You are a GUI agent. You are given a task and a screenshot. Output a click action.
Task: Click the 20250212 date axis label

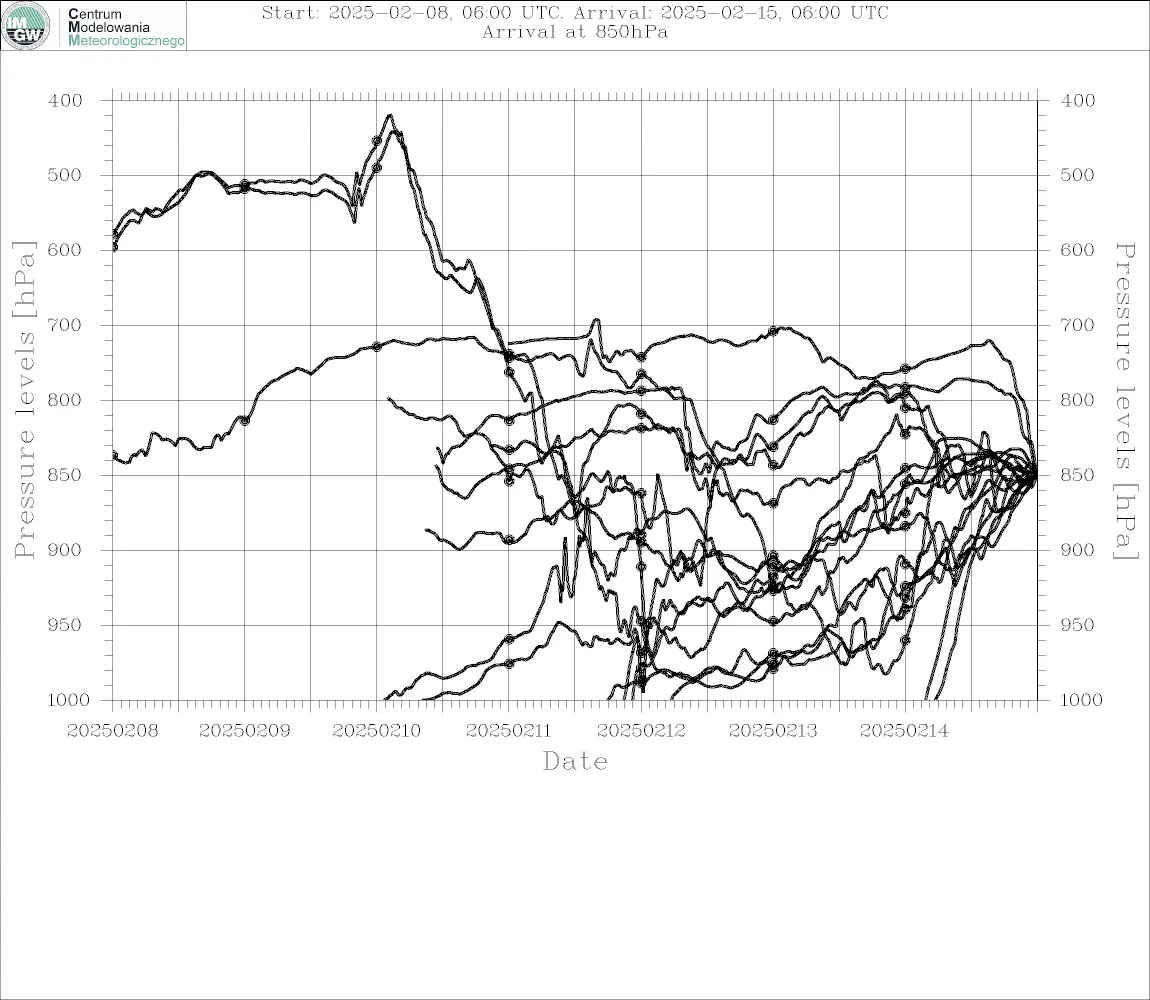(641, 731)
